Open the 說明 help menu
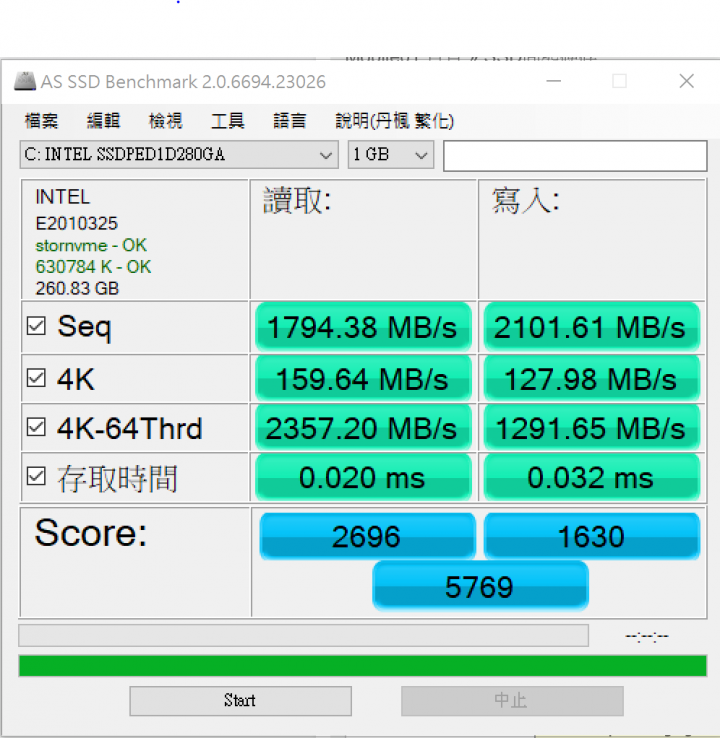This screenshot has width=720, height=738. (x=394, y=121)
